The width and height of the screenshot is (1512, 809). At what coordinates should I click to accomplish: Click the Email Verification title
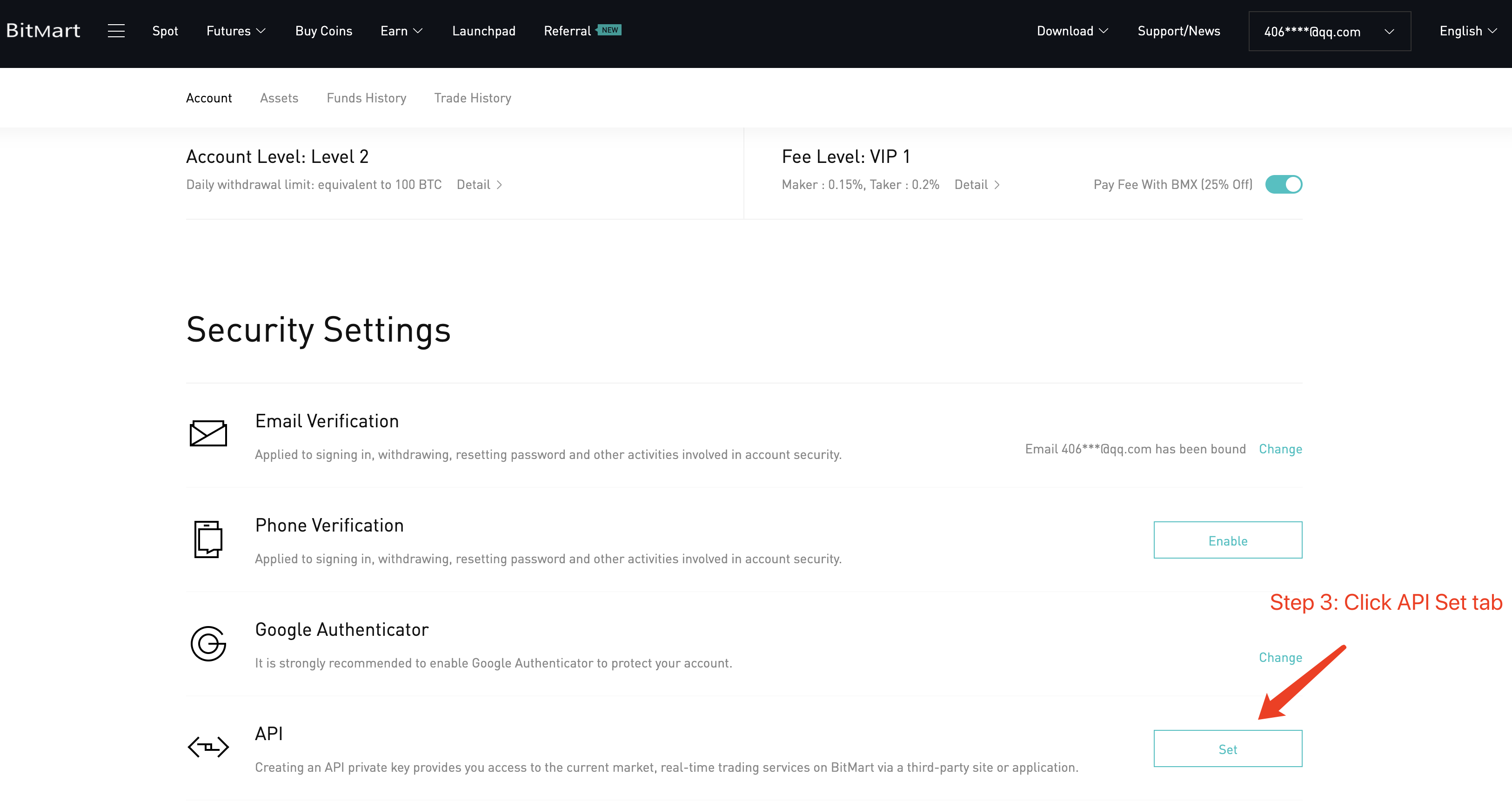pyautogui.click(x=327, y=421)
